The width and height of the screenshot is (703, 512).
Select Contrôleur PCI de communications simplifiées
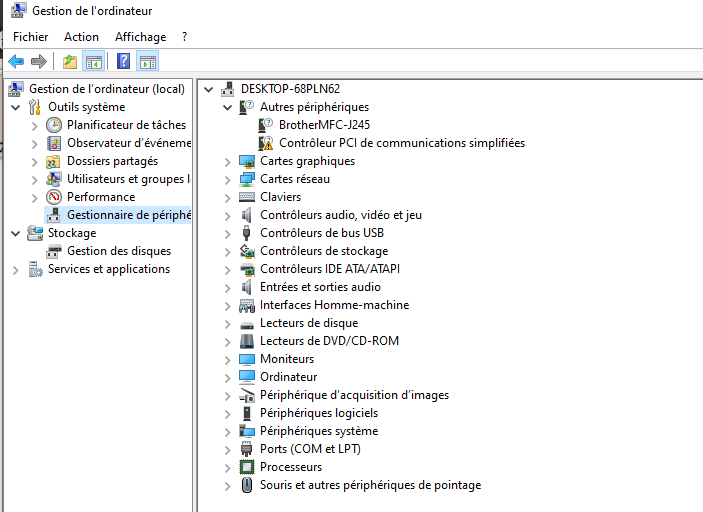point(402,143)
